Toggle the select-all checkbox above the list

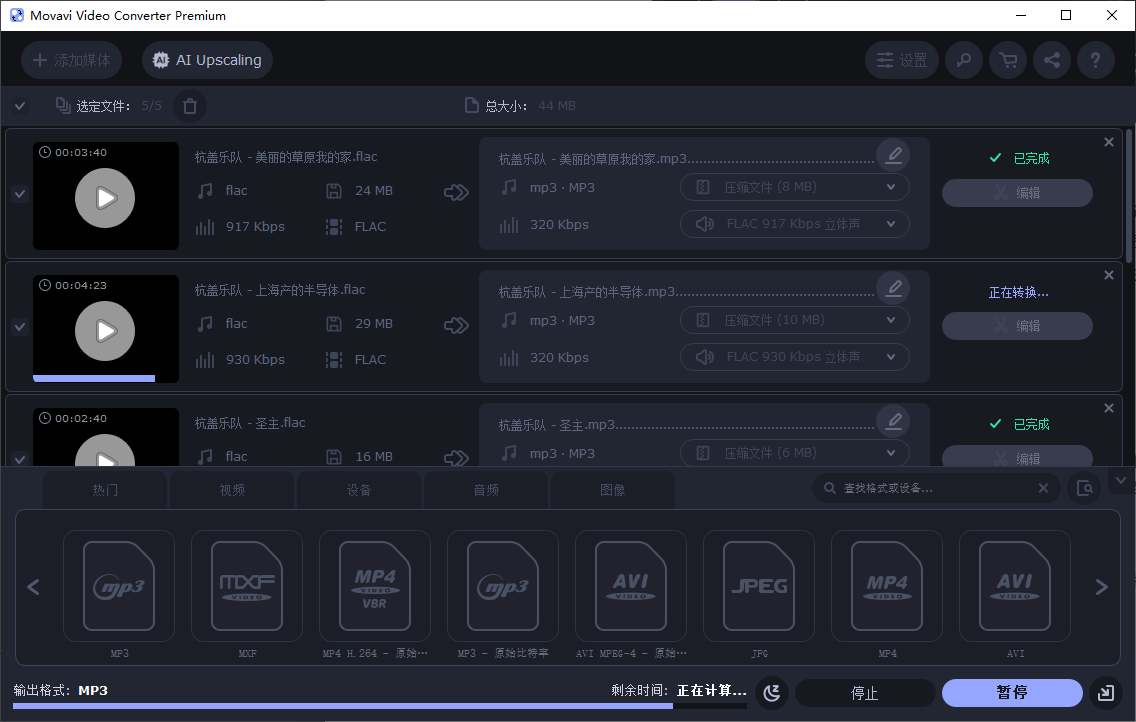(19, 105)
